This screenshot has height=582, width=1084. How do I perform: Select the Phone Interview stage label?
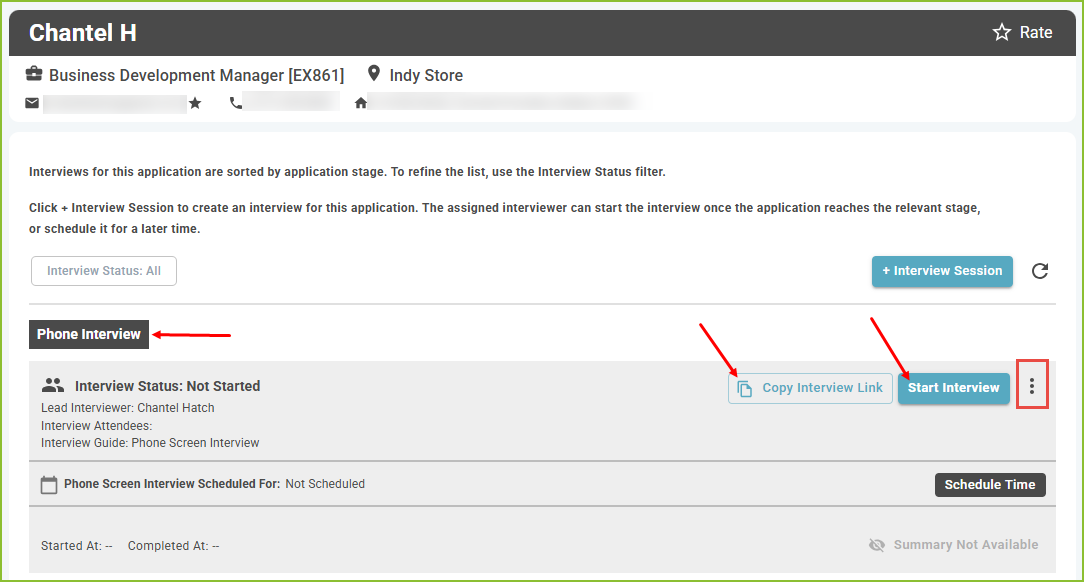[x=88, y=335]
